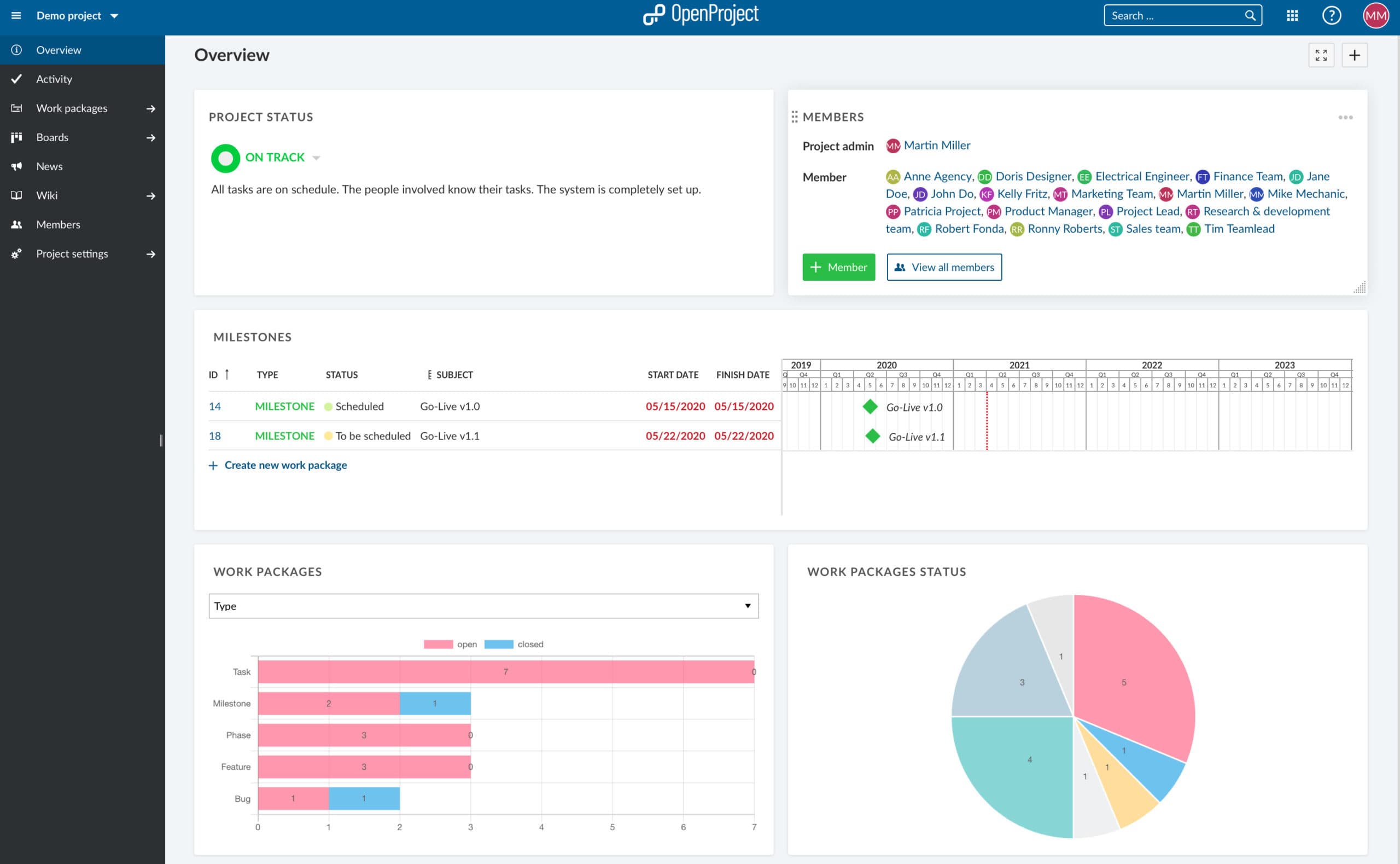Toggle fullscreen zen mode icon
Viewport: 1400px width, 864px height.
point(1321,55)
